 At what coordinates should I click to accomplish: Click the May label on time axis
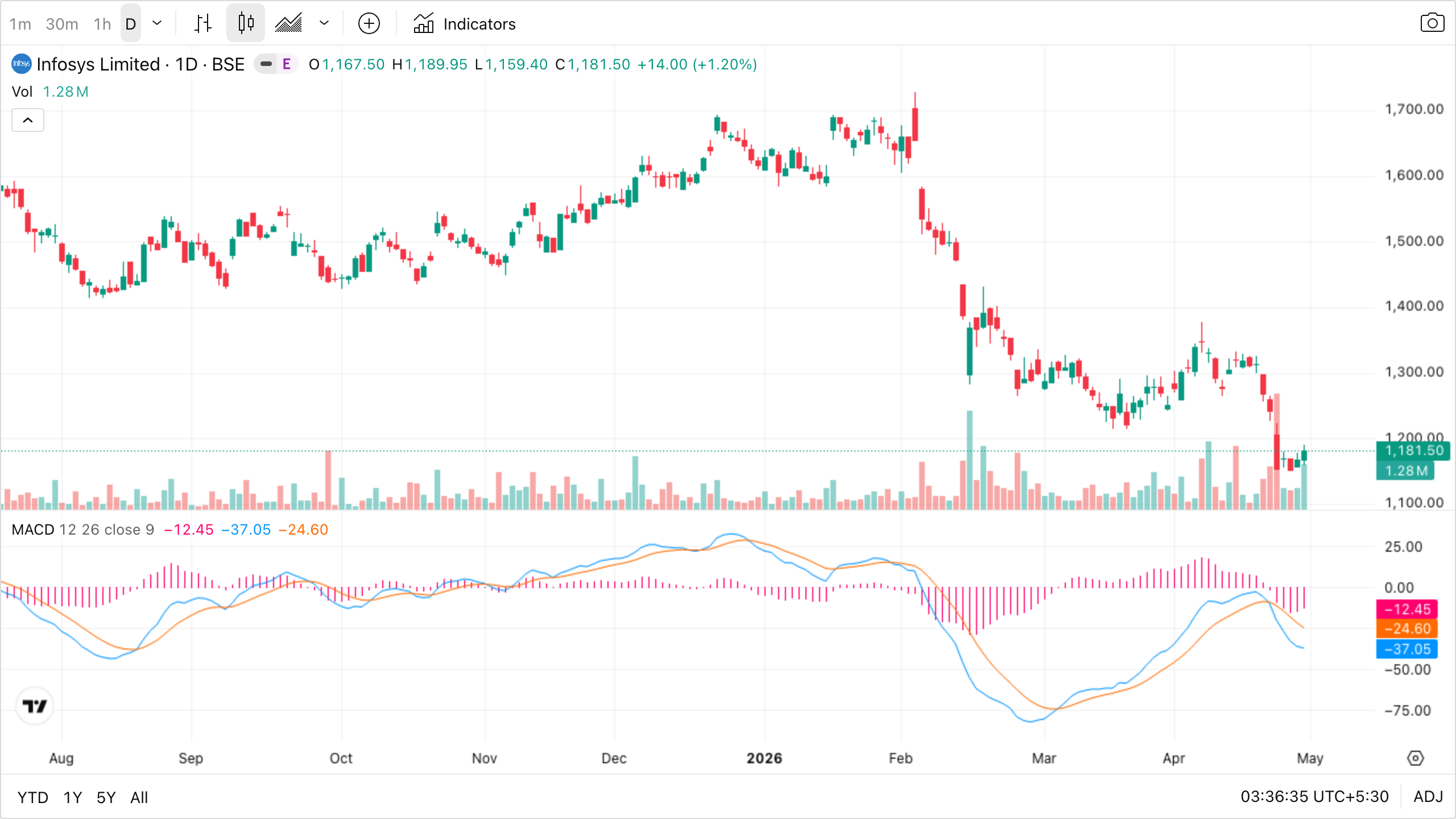(1310, 758)
